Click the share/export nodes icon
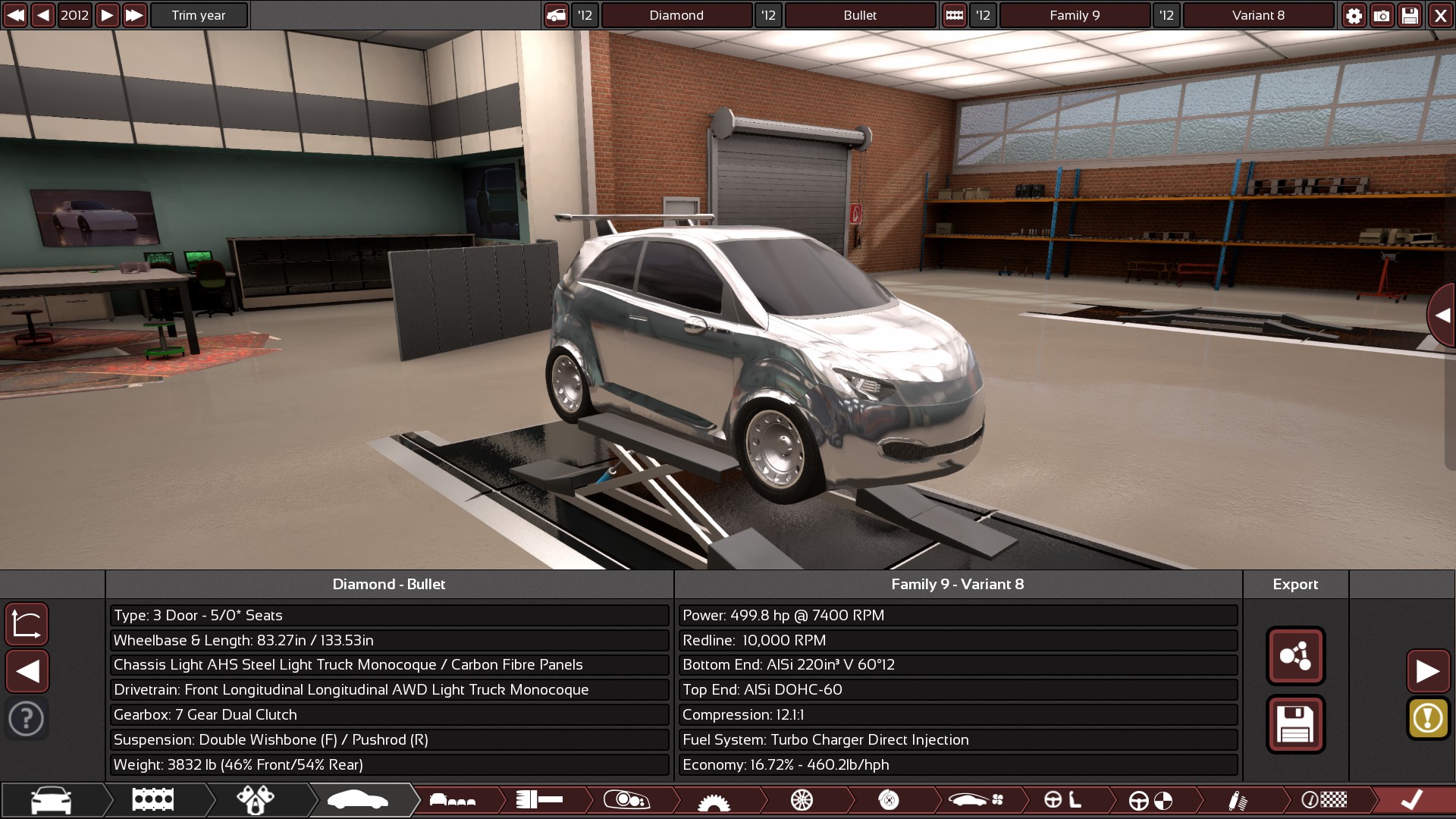Viewport: 1456px width, 819px height. click(1295, 655)
